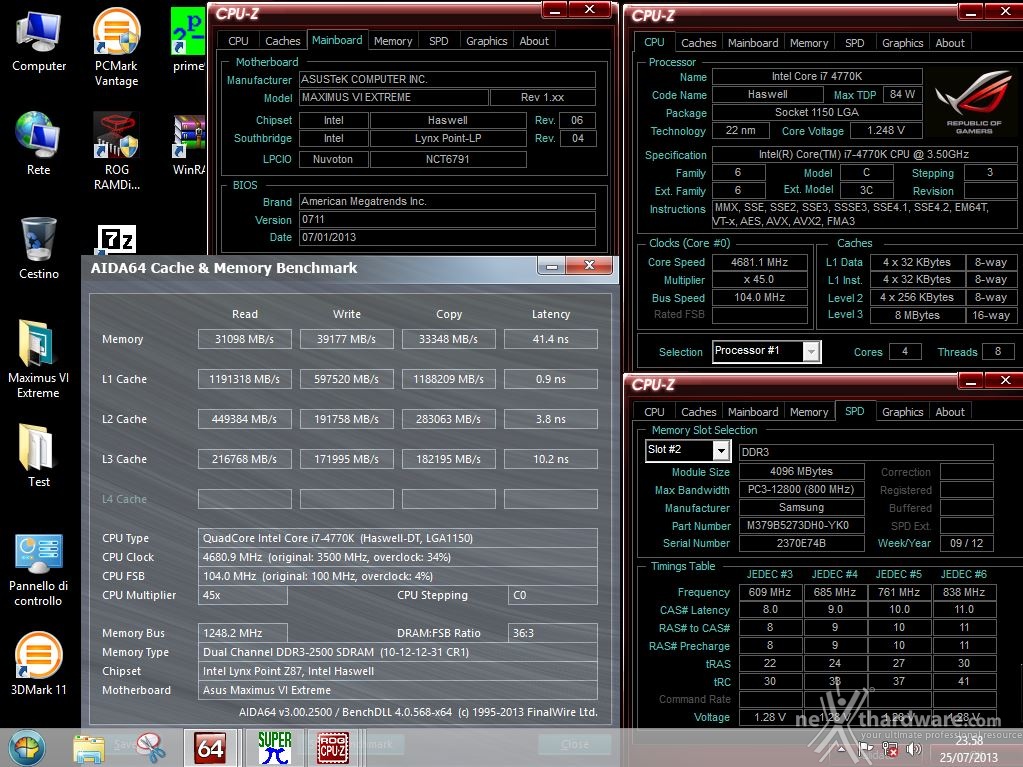Open About tab in CPU-Z Mainboard window
Viewport: 1023px width, 767px height.
pyautogui.click(x=534, y=41)
